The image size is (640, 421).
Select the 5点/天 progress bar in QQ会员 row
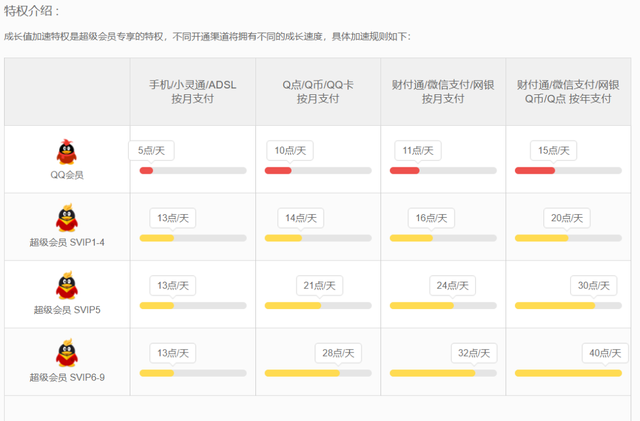[193, 171]
